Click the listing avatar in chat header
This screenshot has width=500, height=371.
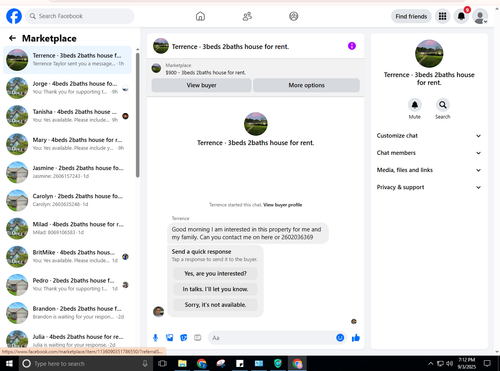point(161,46)
